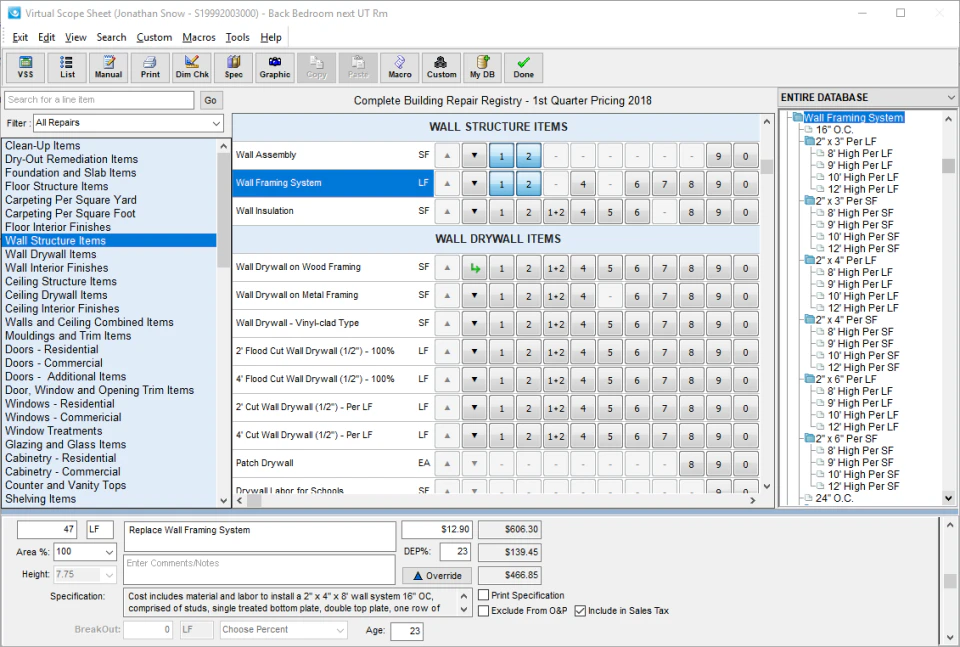Select the VSS toolbar icon

click(25, 67)
